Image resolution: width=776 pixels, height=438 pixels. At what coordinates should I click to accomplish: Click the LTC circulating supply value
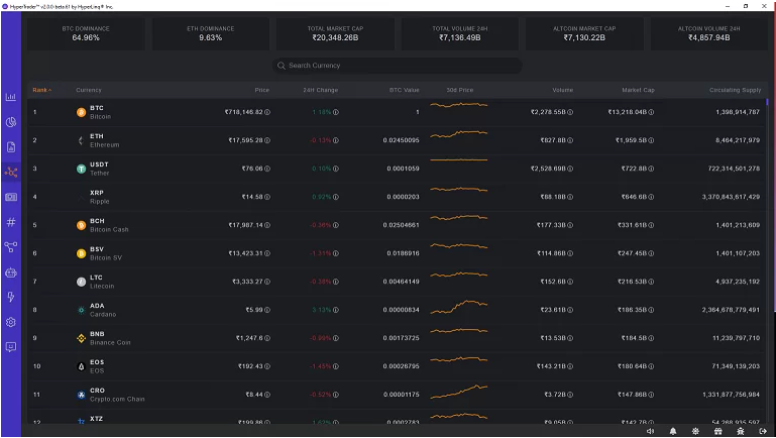click(737, 282)
